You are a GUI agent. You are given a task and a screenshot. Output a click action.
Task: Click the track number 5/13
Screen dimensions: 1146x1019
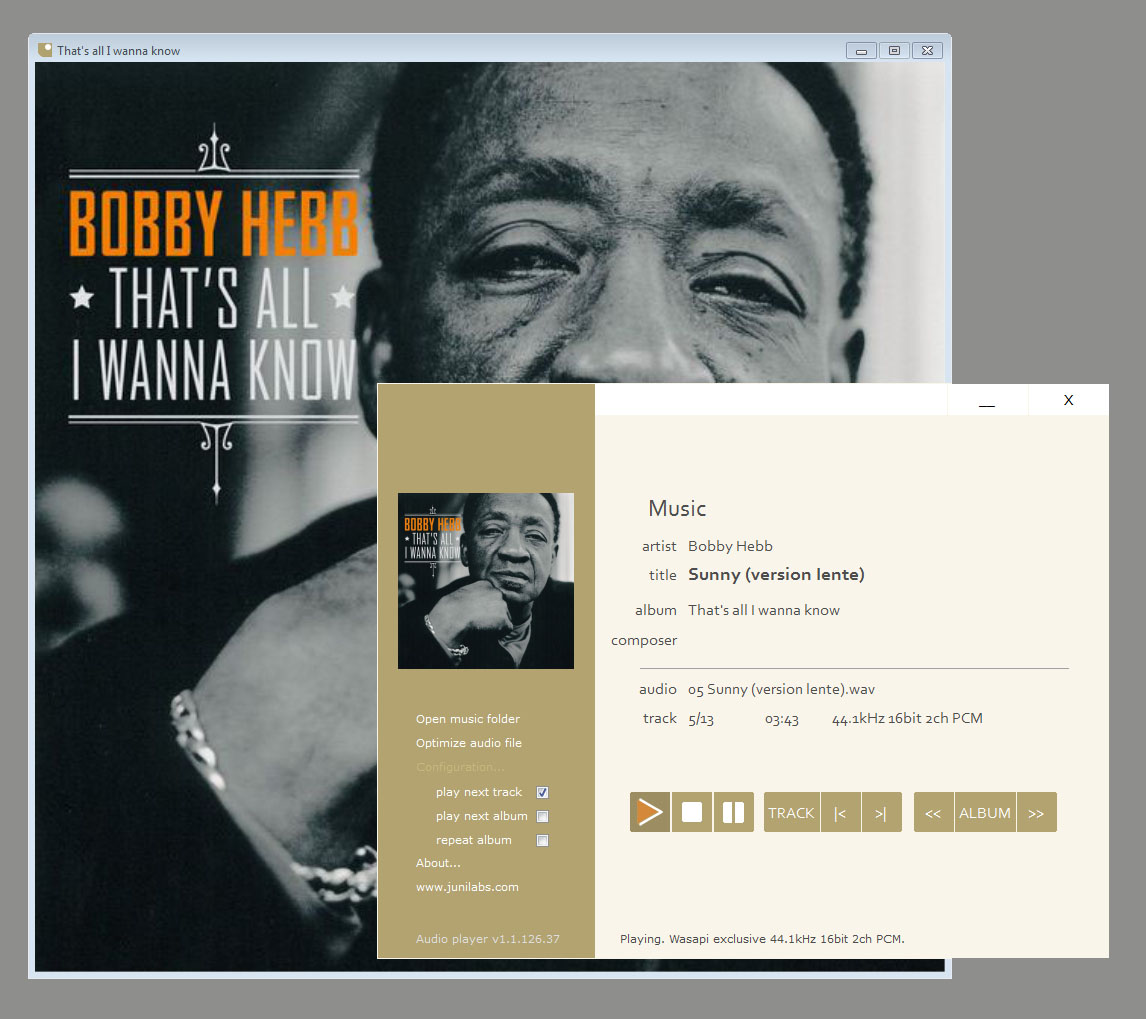click(x=701, y=719)
